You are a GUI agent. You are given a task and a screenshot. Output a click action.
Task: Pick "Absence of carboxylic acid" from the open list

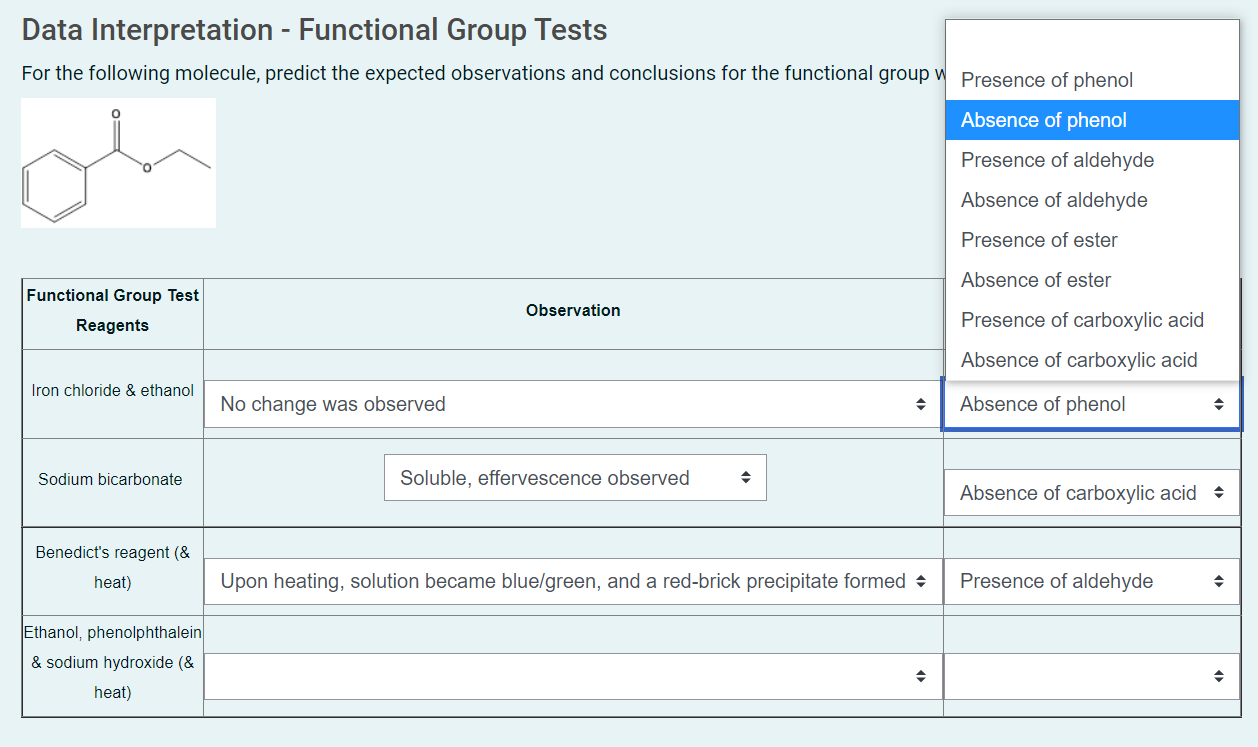1078,360
